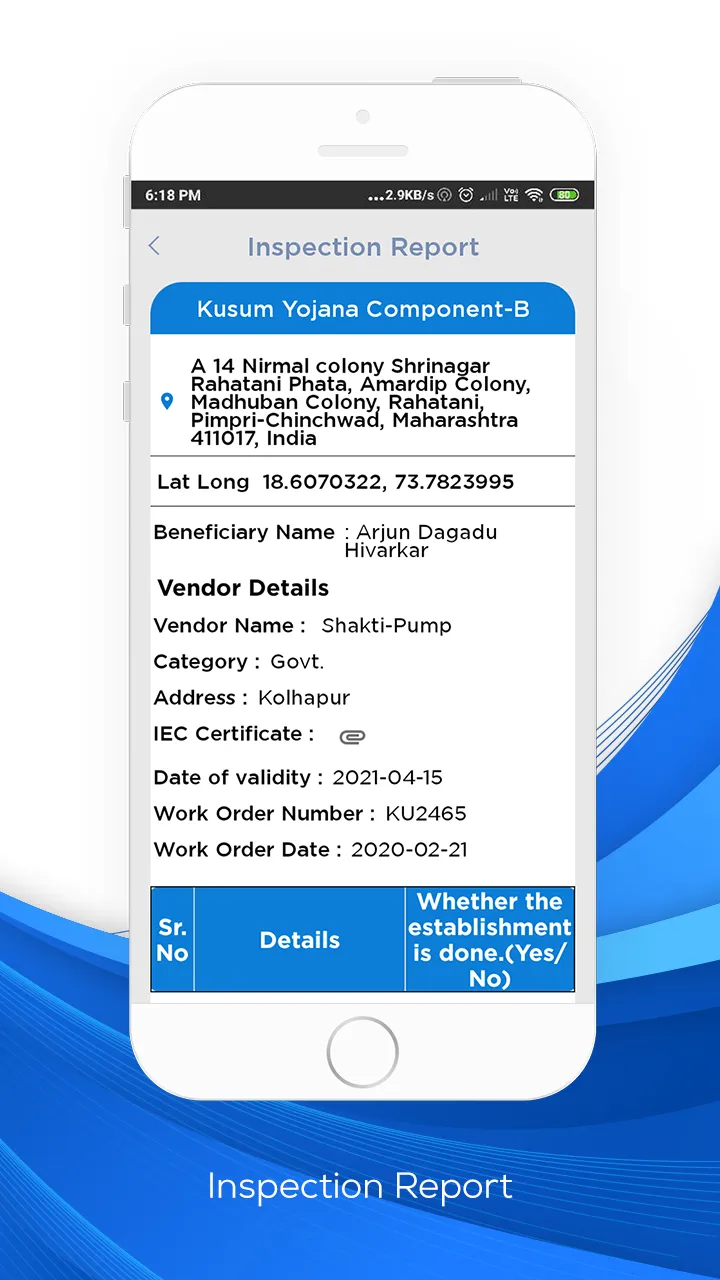Click the phone home button
The height and width of the screenshot is (1280, 720).
click(x=363, y=1052)
